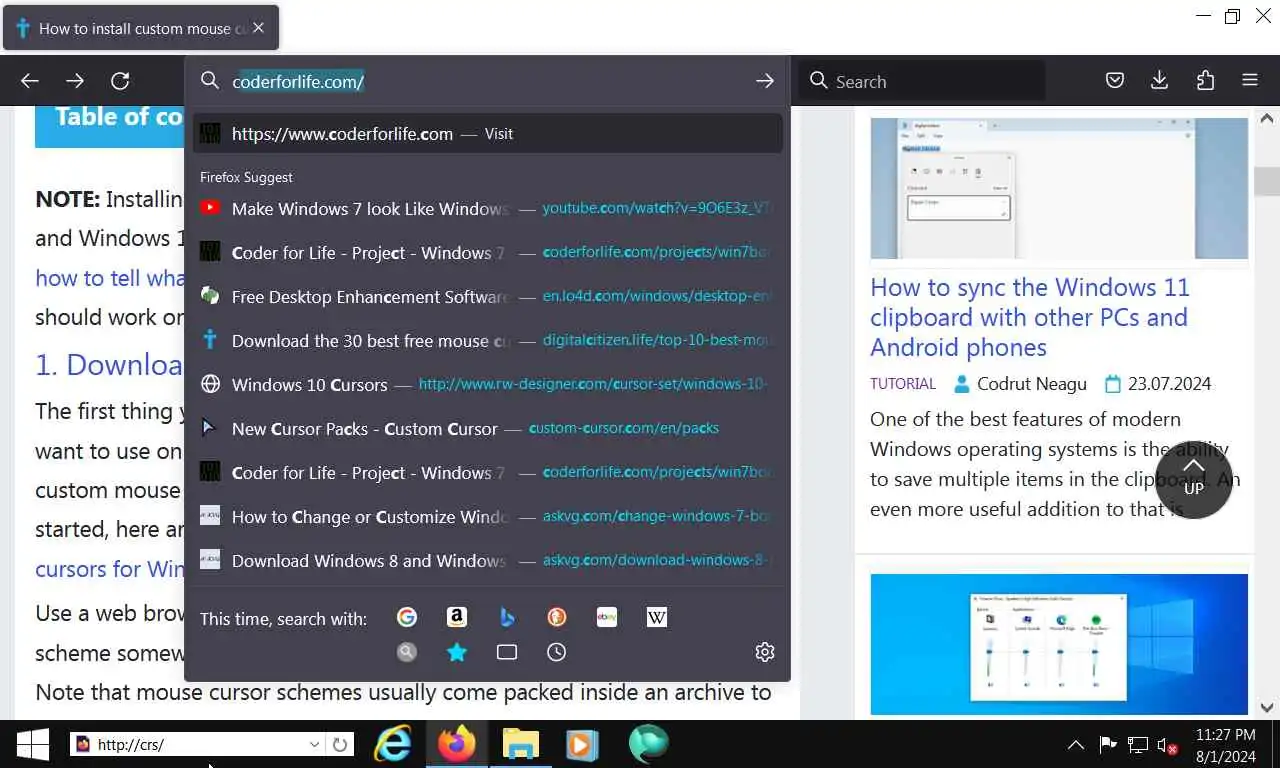Viewport: 1280px width, 768px height.
Task: Open the clipboard article thumbnail image
Action: [1059, 188]
